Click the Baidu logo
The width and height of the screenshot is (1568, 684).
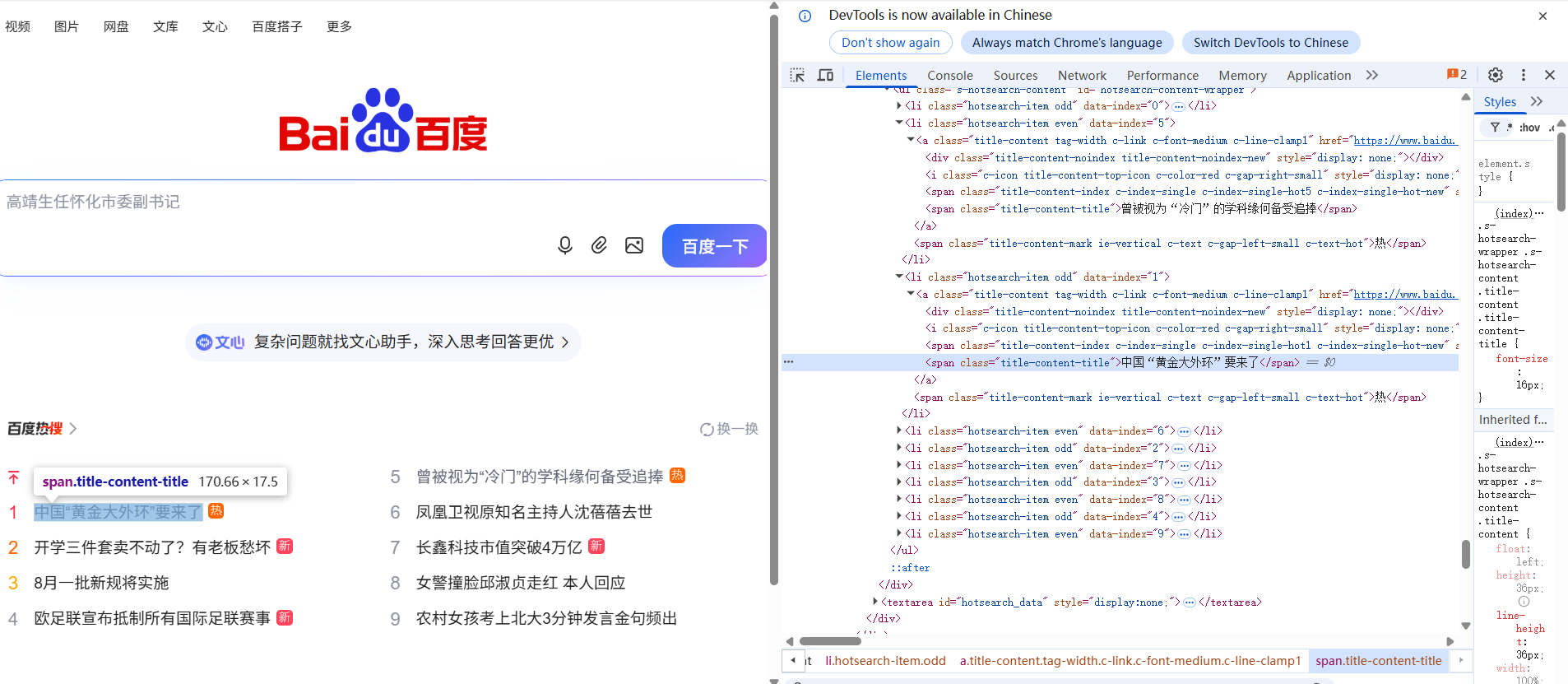(383, 120)
